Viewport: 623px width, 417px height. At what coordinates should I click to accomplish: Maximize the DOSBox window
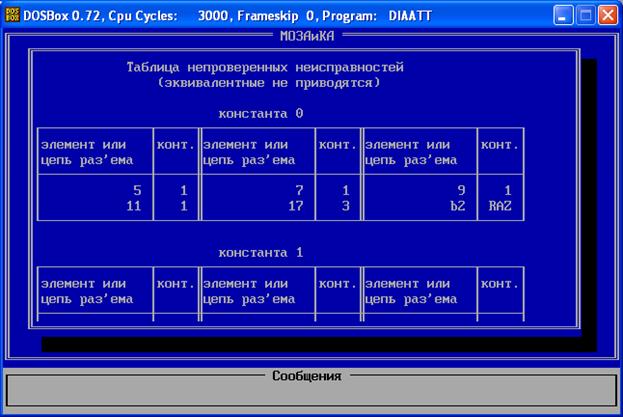(x=587, y=15)
